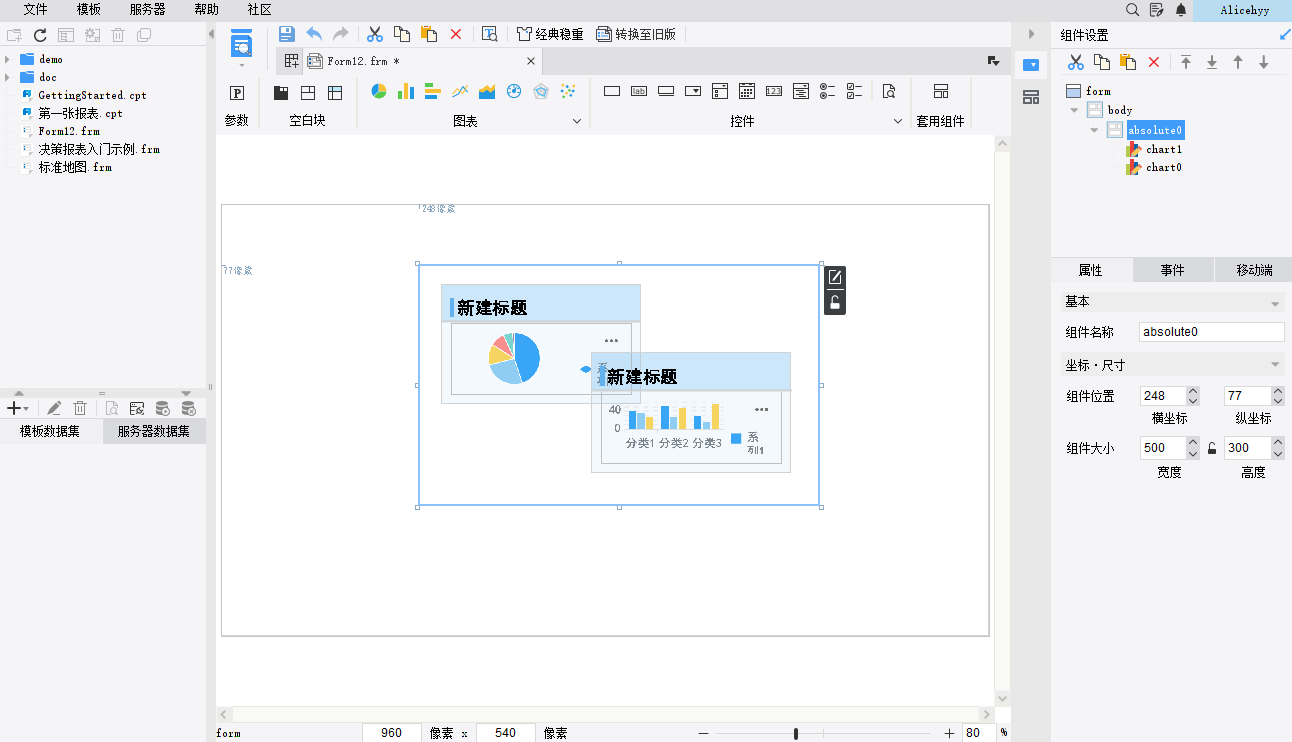The height and width of the screenshot is (742, 1292).
Task: Select the column chart icon in the chart palette
Action: pos(406,91)
